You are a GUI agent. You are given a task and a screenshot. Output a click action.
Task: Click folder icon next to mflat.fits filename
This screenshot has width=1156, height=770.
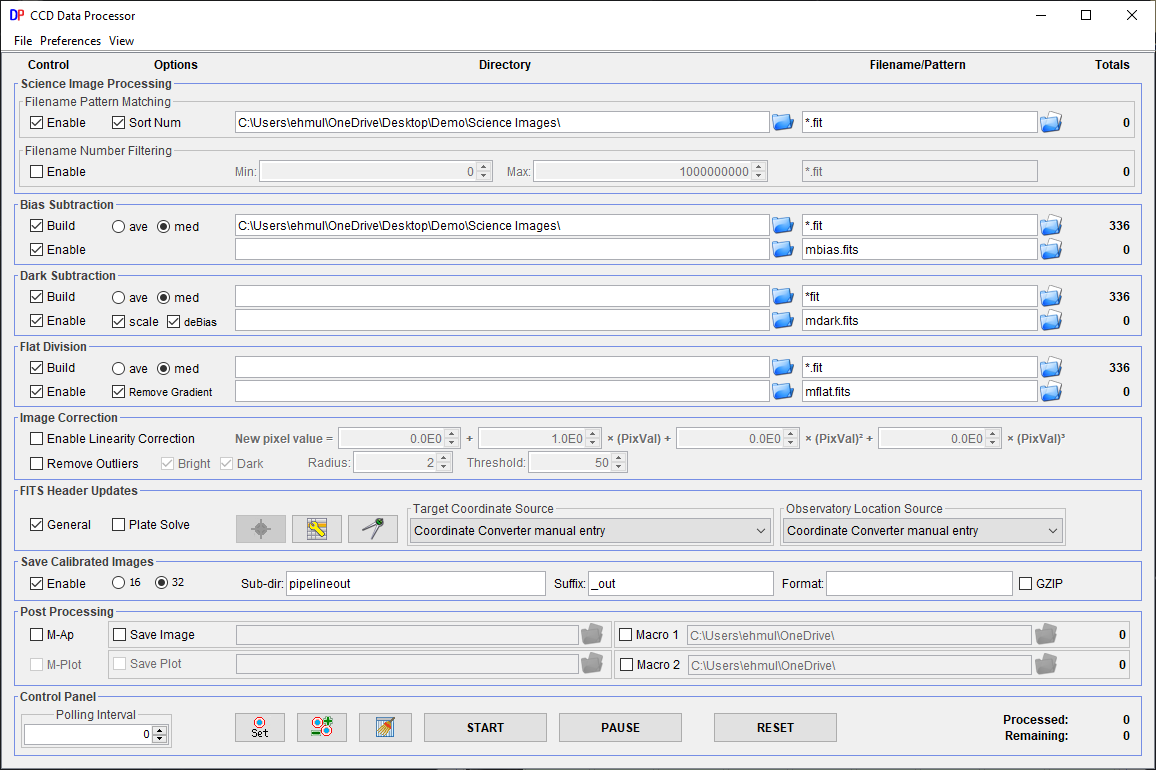pos(1050,391)
